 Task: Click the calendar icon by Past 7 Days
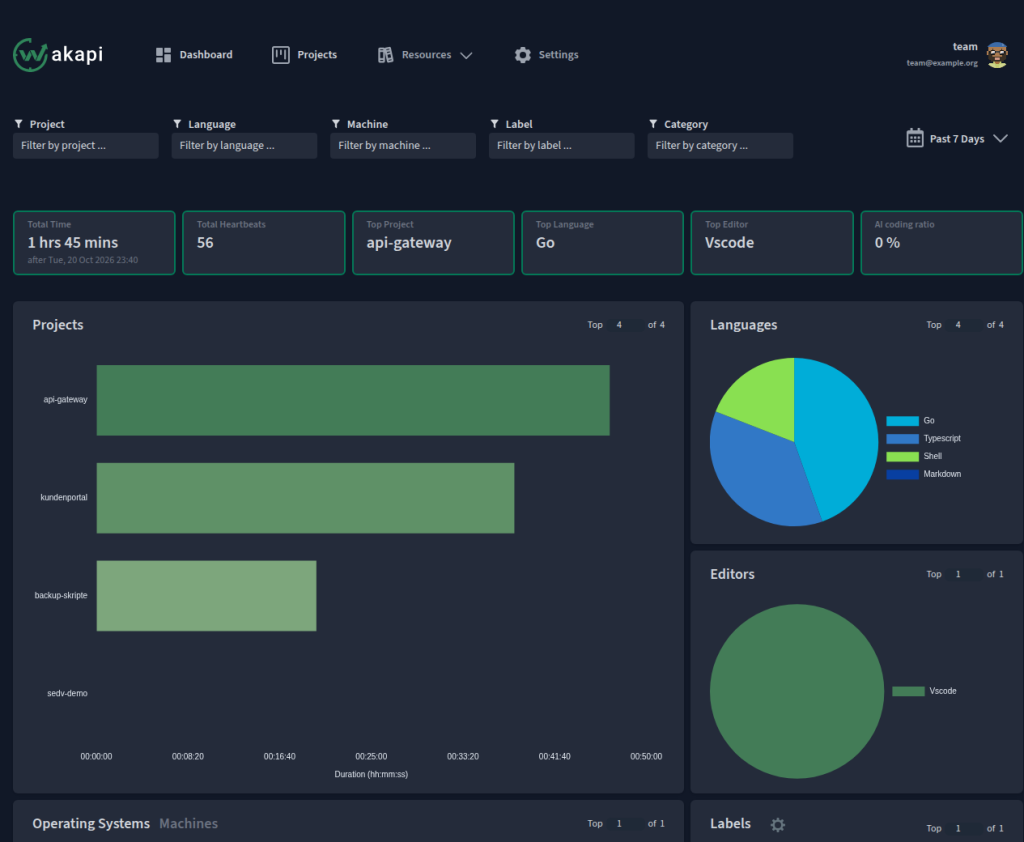[x=915, y=138]
